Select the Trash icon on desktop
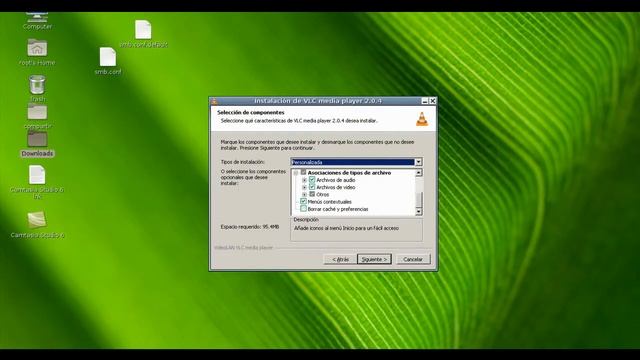This screenshot has width=640, height=360. [37, 84]
